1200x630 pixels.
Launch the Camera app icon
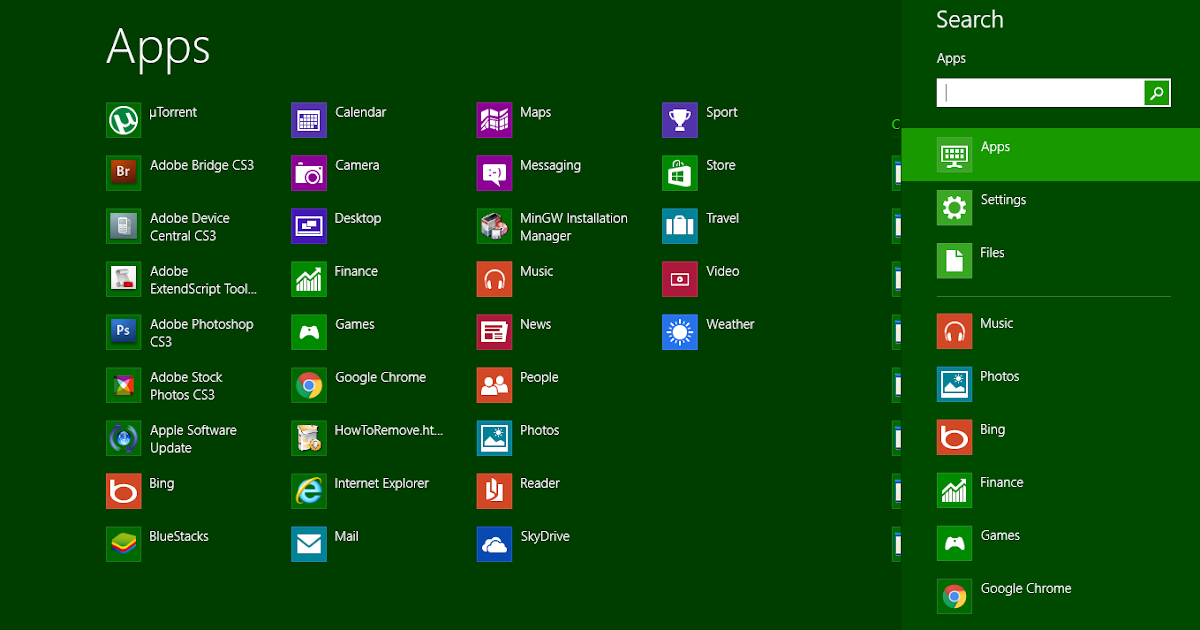(309, 173)
